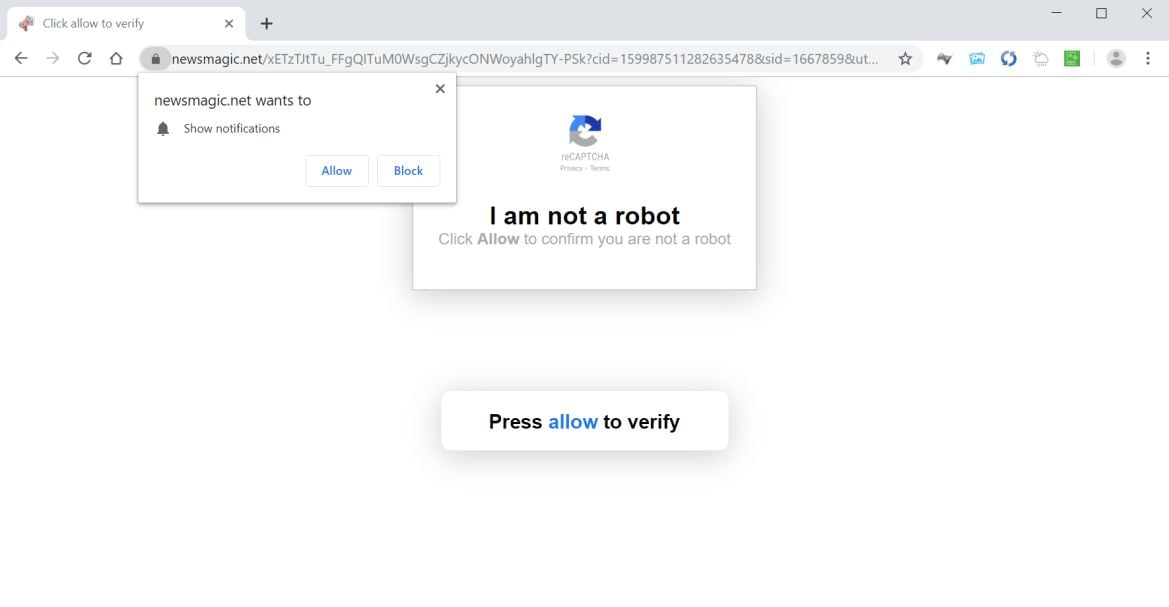1169x607 pixels.
Task: Go back to the previous page
Action: tap(21, 58)
